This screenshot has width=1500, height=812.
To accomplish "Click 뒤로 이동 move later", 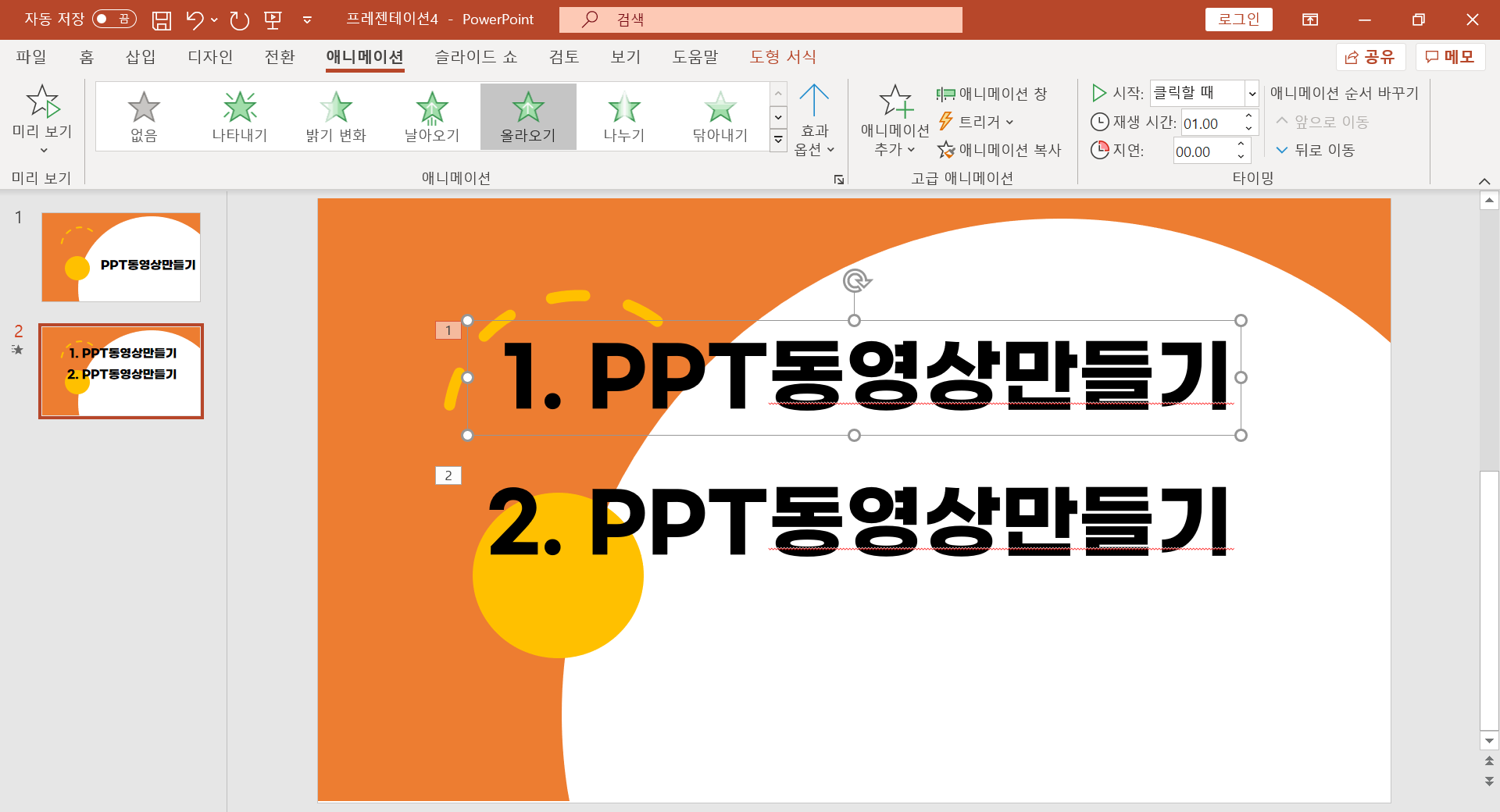I will coord(1316,150).
